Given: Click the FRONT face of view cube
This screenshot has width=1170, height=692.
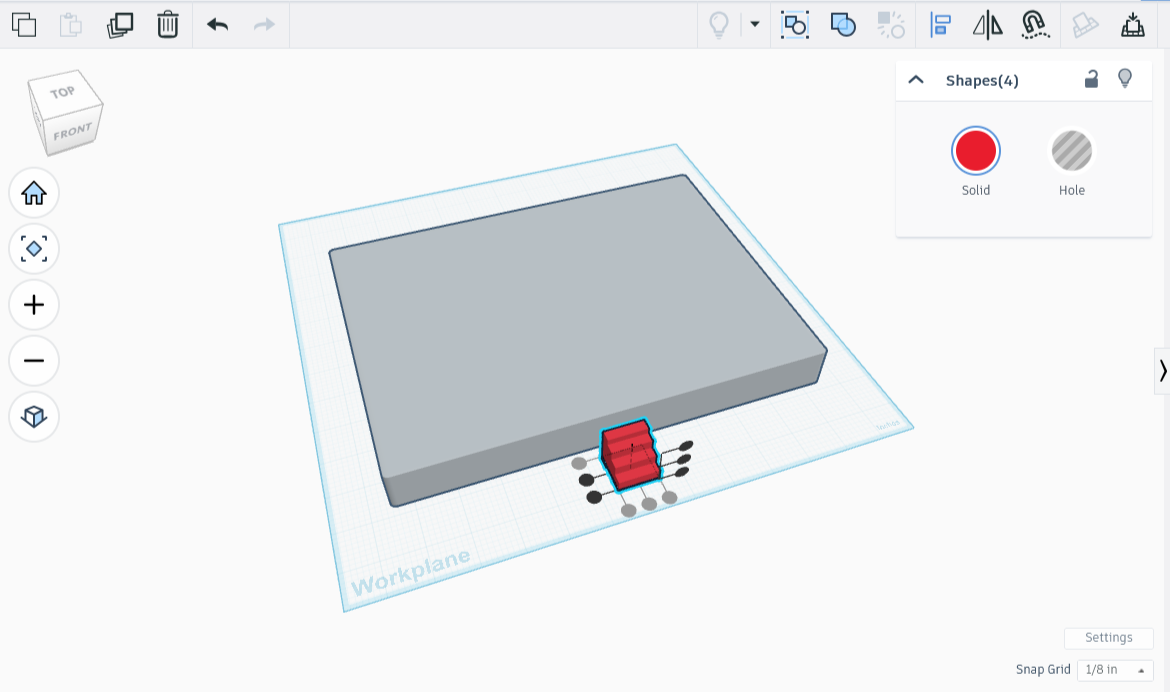Looking at the screenshot, I should pos(73,133).
